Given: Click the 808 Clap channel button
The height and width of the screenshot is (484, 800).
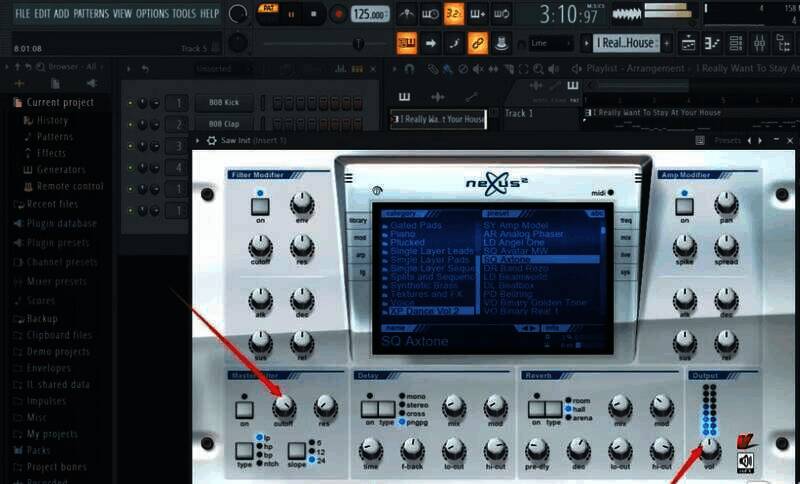Looking at the screenshot, I should pos(223,124).
